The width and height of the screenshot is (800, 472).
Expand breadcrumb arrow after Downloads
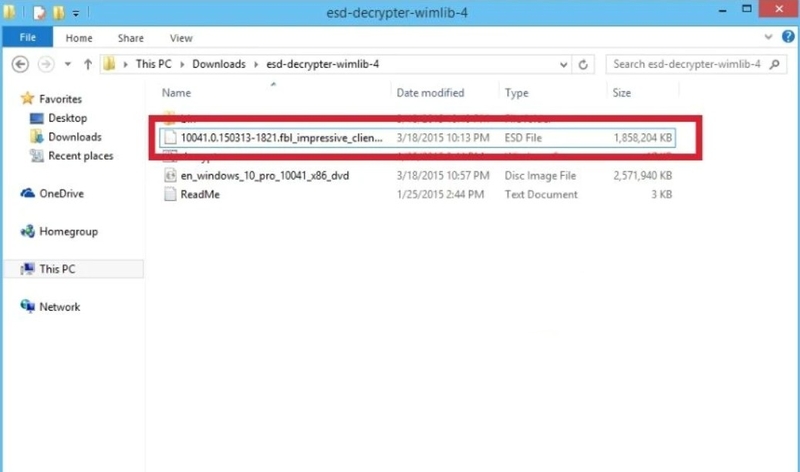click(x=256, y=65)
